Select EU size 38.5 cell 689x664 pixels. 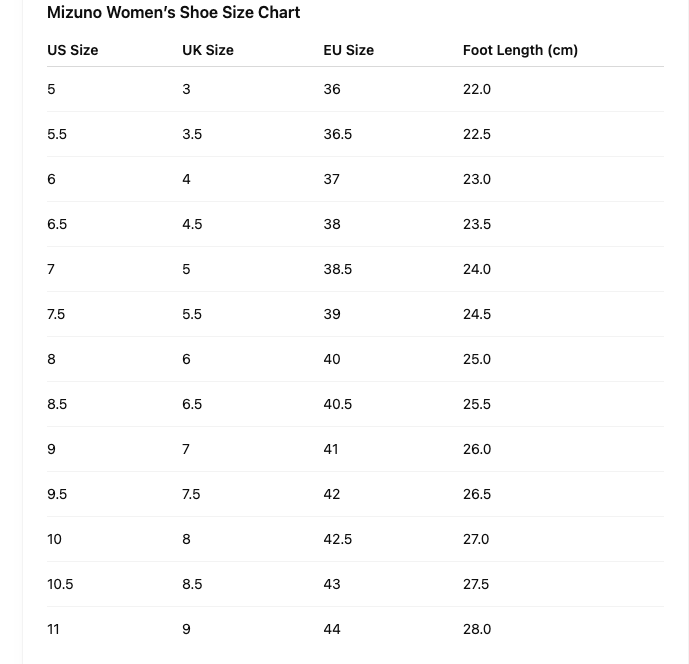coord(337,269)
